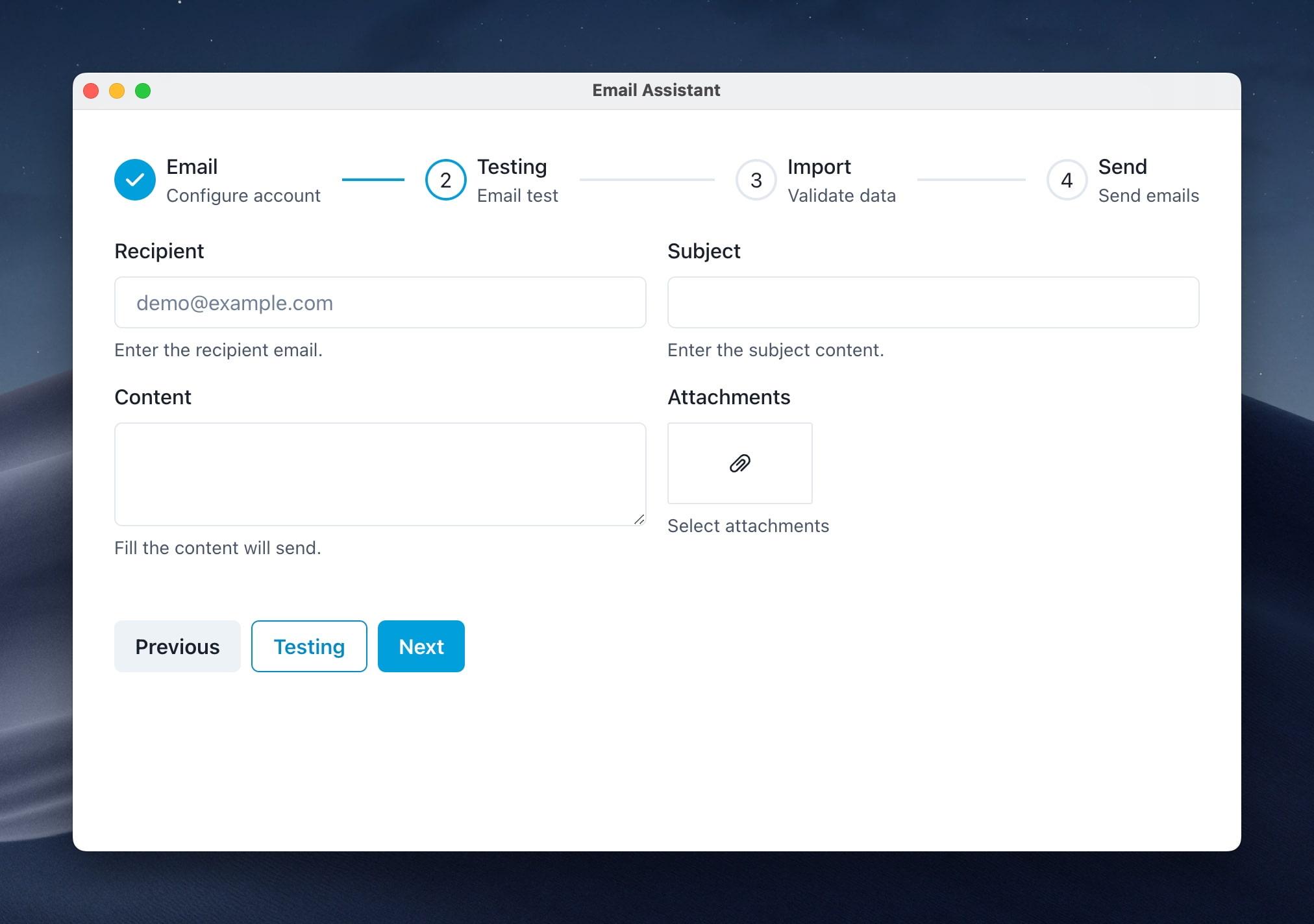This screenshot has height=924, width=1314.
Task: Click the Email Assistant window title
Action: coord(656,90)
